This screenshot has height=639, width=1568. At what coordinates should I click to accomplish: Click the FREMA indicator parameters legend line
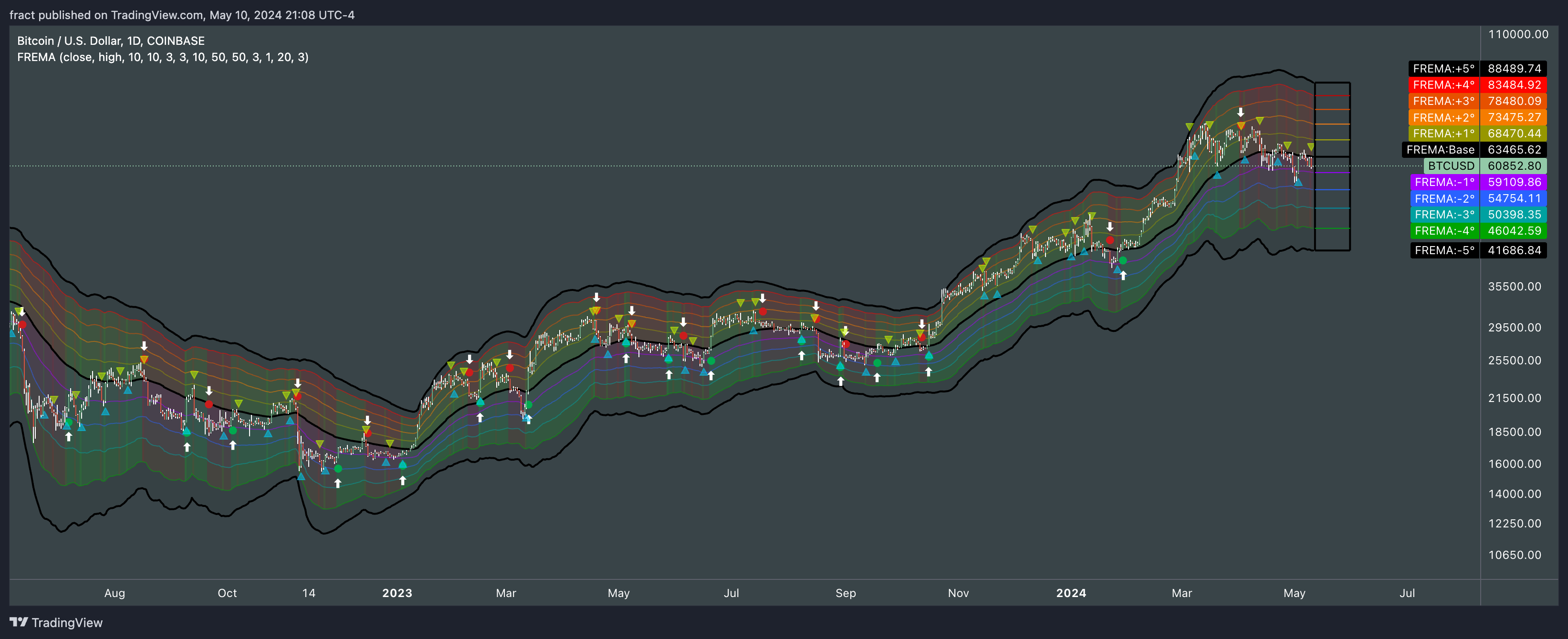click(163, 57)
